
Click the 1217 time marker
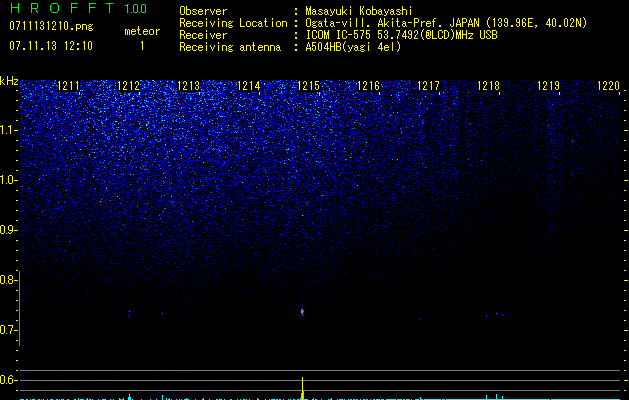[428, 86]
